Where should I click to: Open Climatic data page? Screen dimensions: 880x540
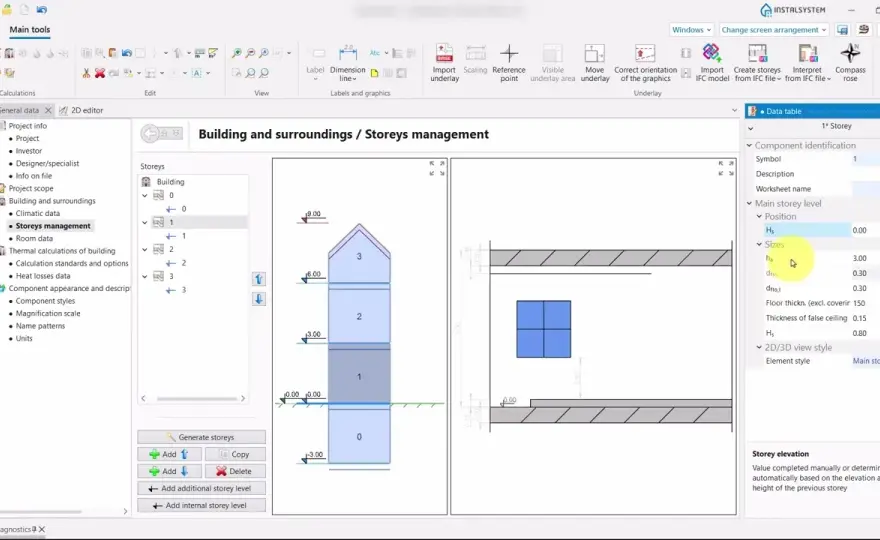tap(38, 213)
